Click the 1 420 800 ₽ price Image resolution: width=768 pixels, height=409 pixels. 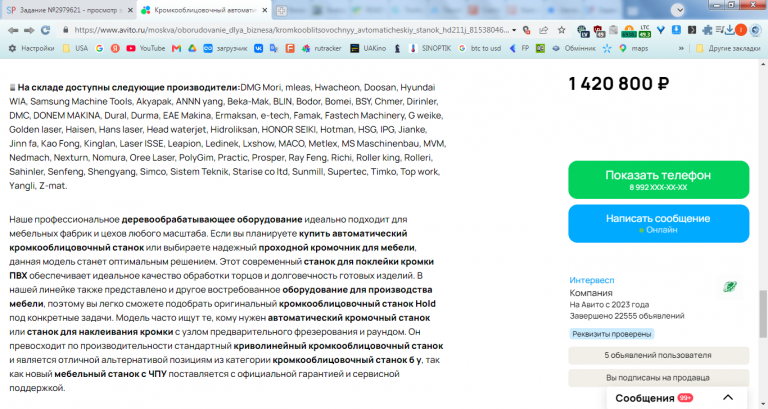pos(618,84)
